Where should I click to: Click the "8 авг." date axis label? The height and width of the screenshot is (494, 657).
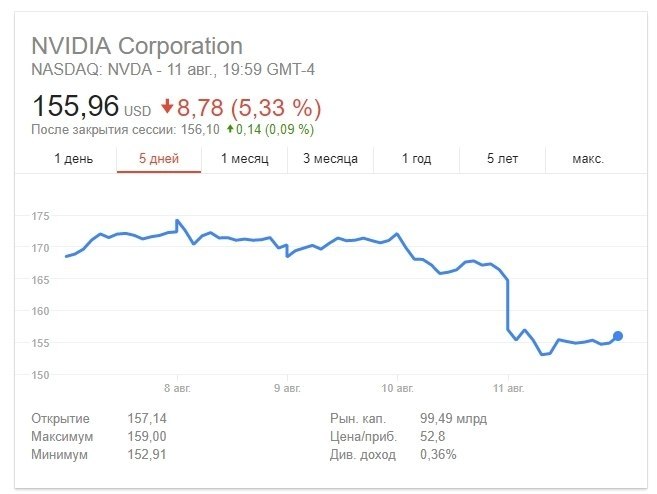[x=176, y=384]
